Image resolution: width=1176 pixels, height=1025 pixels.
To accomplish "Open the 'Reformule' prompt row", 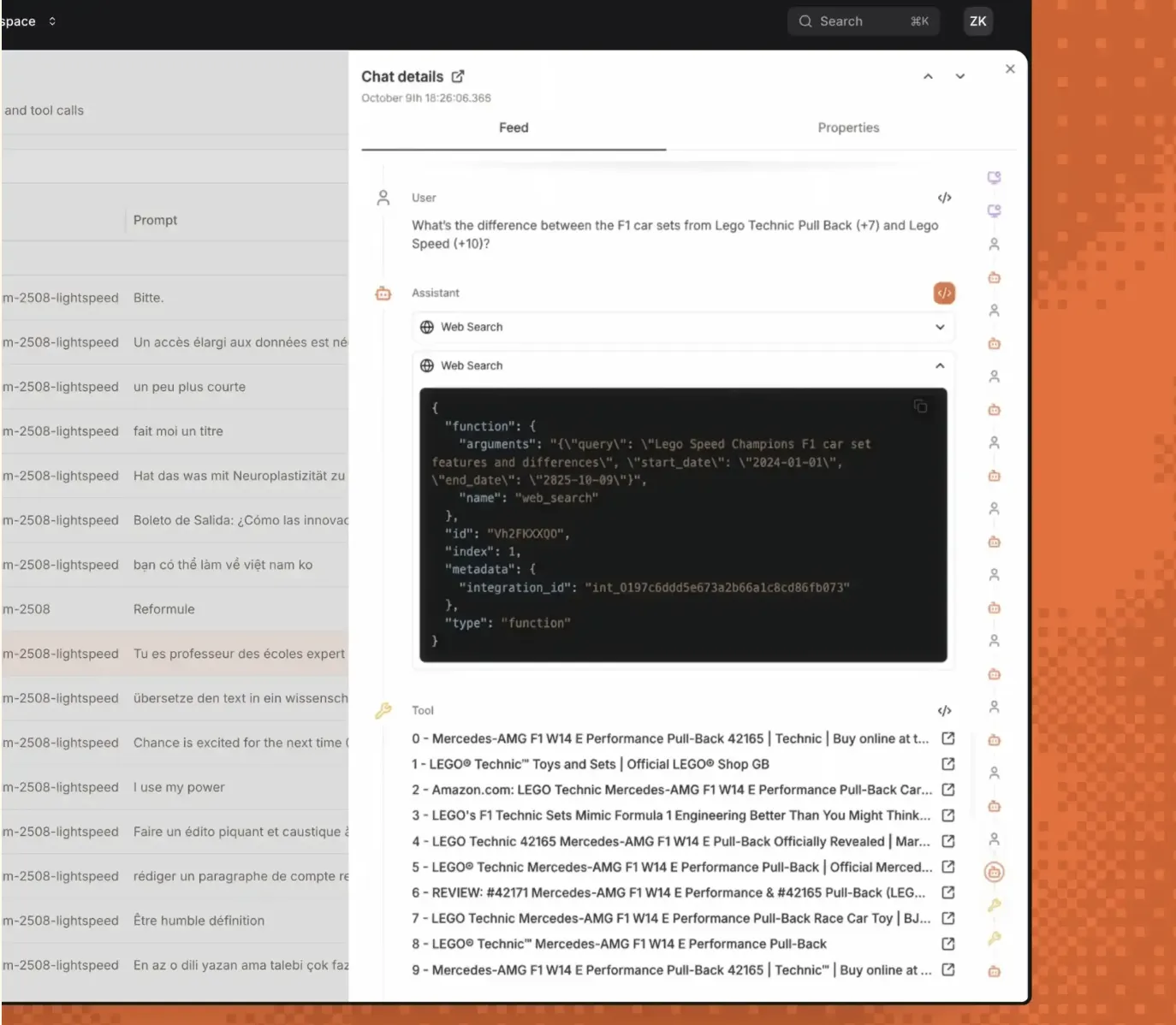I will point(164,609).
